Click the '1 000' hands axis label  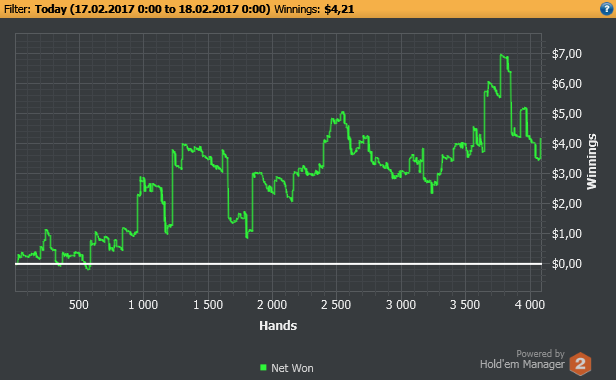[143, 305]
